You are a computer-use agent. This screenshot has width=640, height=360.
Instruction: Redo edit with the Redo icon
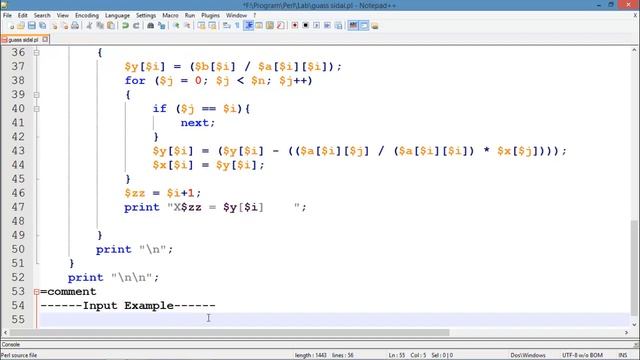pos(136,26)
